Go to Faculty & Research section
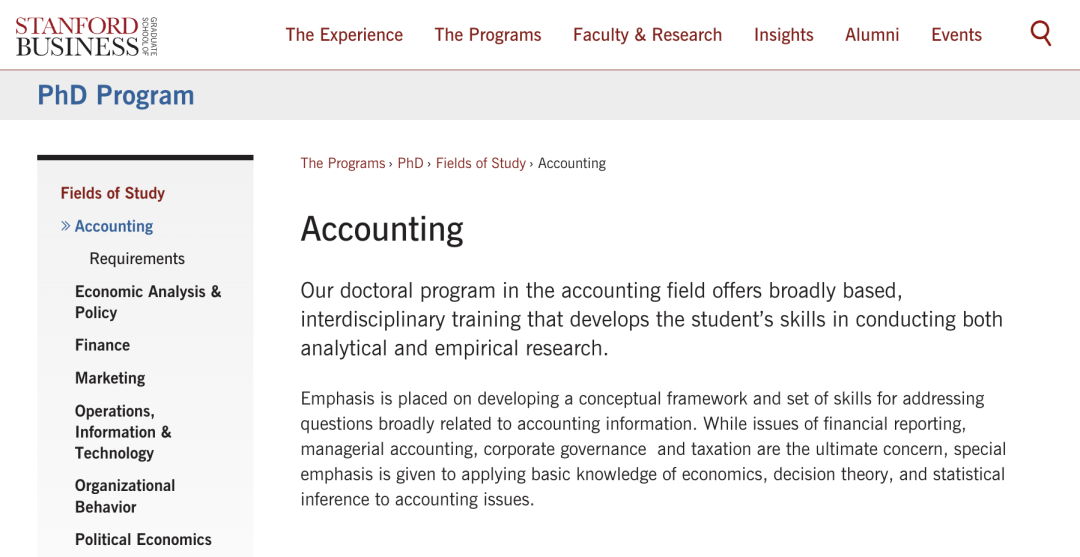Screen dimensions: 1080x557 pyautogui.click(x=647, y=35)
